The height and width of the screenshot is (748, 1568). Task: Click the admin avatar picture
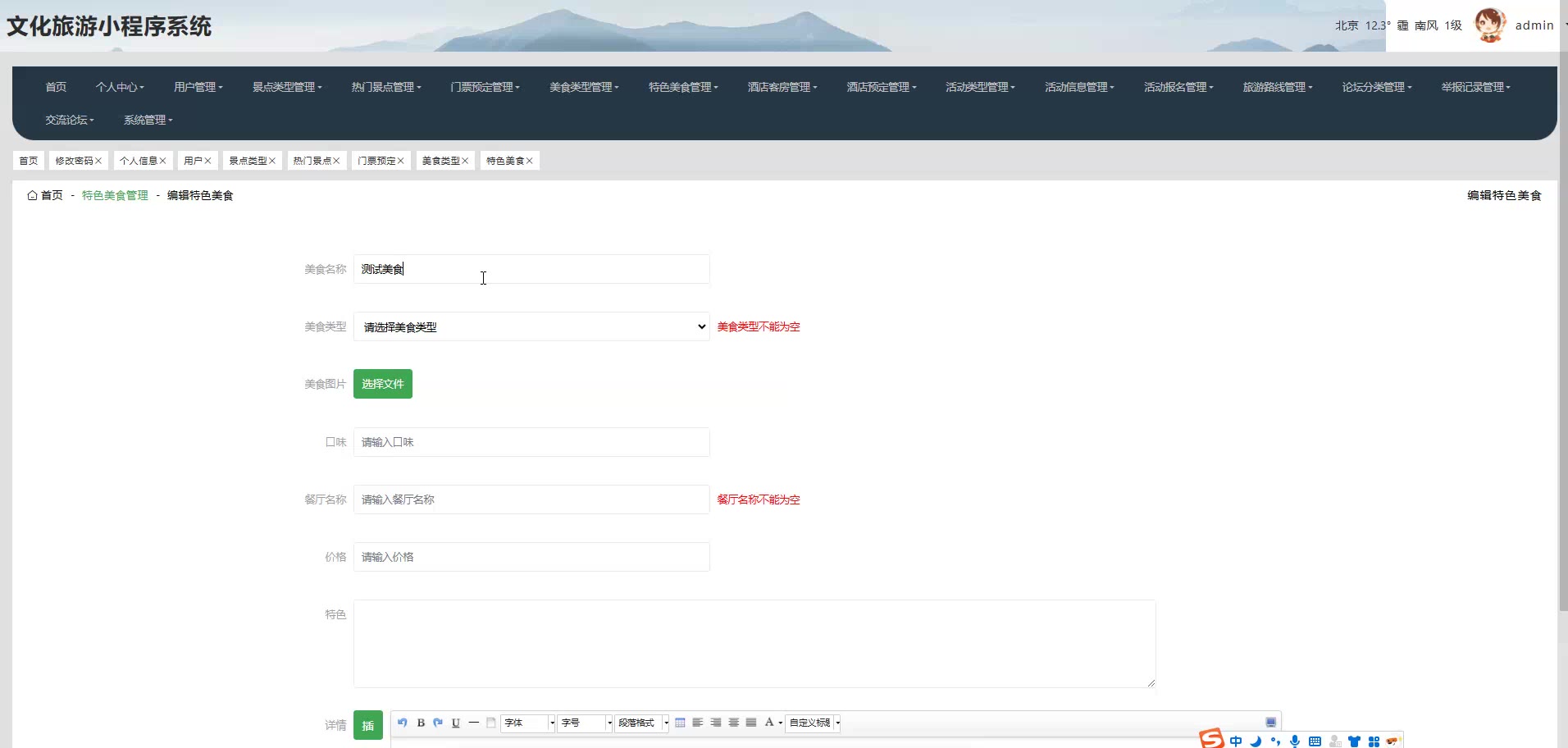1490,25
